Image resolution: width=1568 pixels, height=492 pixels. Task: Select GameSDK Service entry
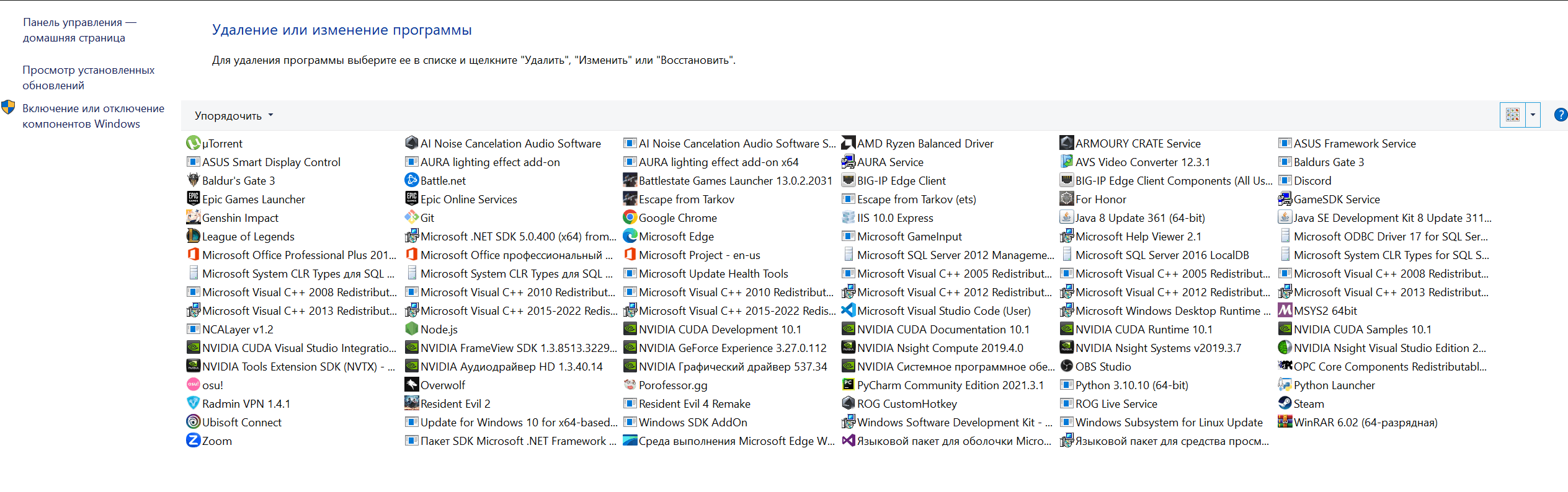(1329, 199)
